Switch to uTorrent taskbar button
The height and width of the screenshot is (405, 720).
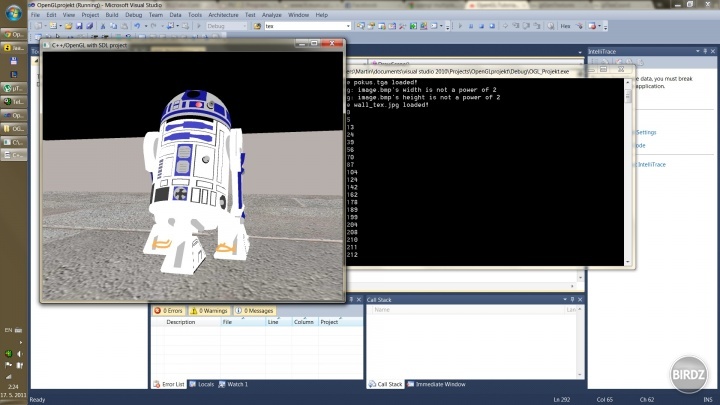[x=14, y=88]
